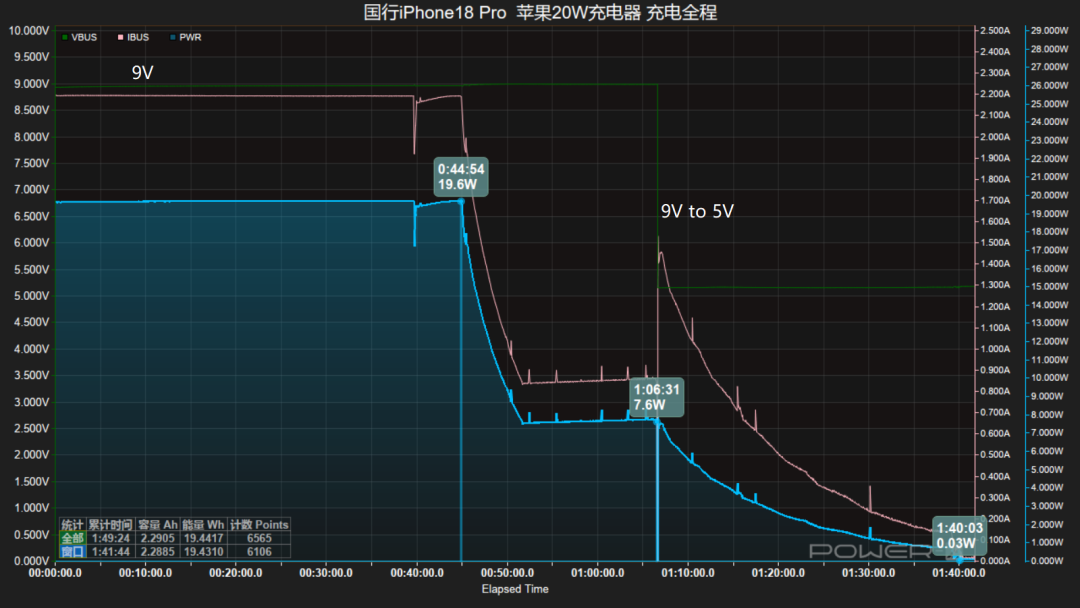1080x608 pixels.
Task: Select the 6565 points count cell
Action: click(259, 538)
